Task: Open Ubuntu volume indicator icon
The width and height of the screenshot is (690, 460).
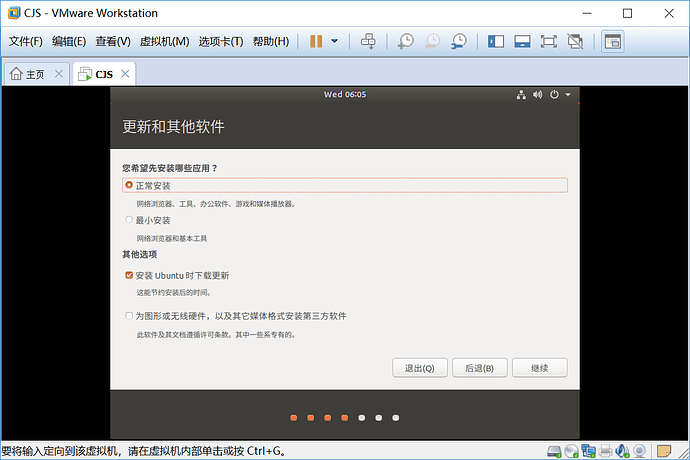Action: (x=537, y=95)
